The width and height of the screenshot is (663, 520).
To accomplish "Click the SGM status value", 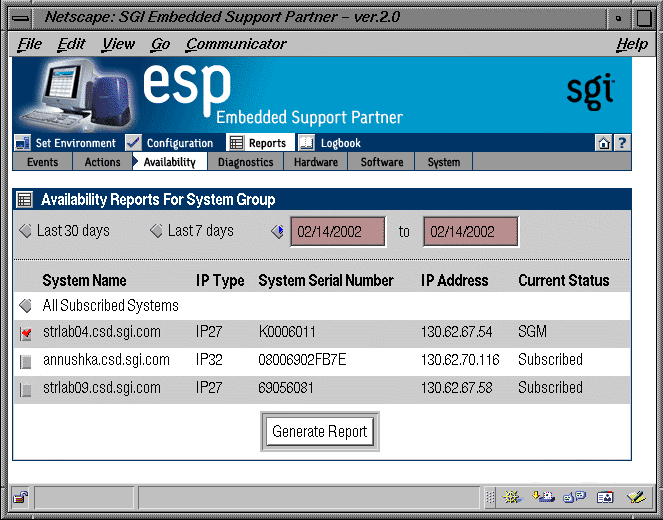I will tap(532, 331).
